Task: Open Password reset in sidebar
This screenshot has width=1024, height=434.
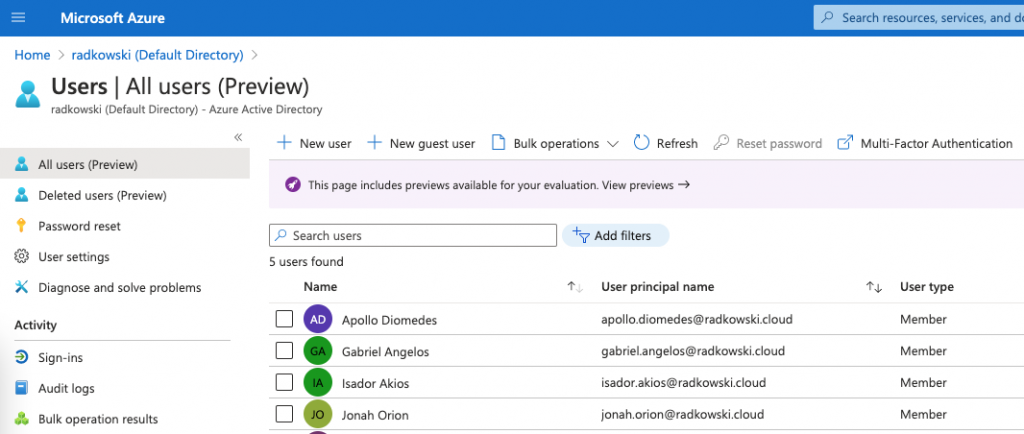Action: [79, 226]
